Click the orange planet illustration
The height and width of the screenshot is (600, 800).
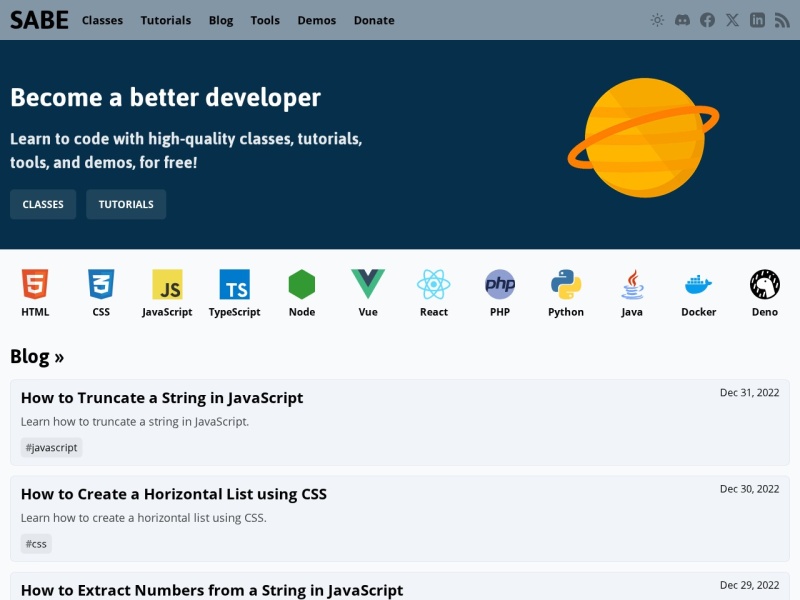644,137
